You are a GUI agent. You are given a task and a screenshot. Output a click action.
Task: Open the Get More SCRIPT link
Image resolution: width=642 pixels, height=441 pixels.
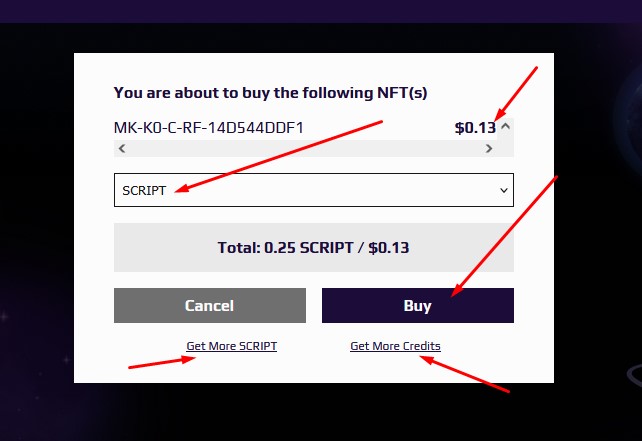click(x=232, y=346)
